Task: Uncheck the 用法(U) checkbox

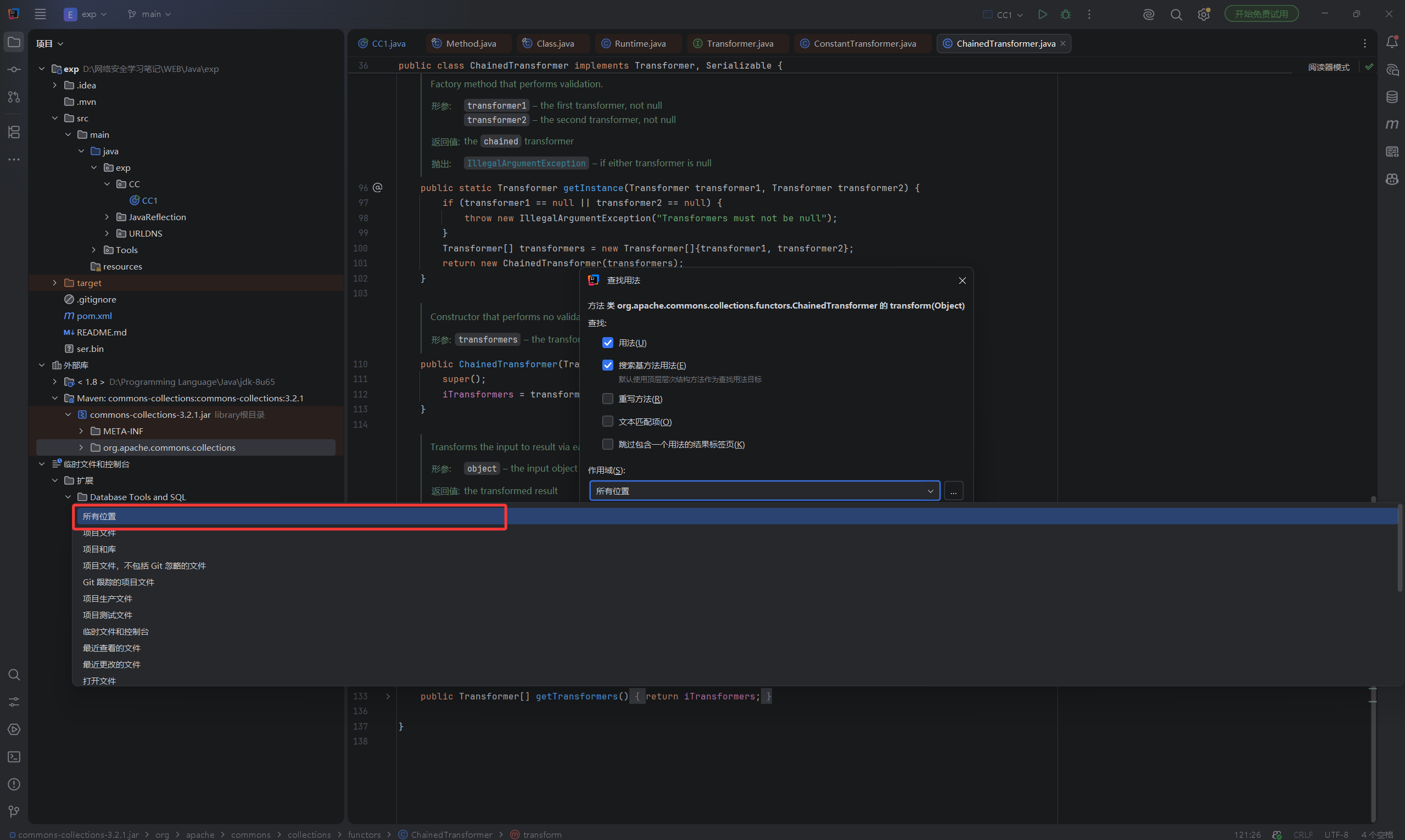Action: pos(607,343)
